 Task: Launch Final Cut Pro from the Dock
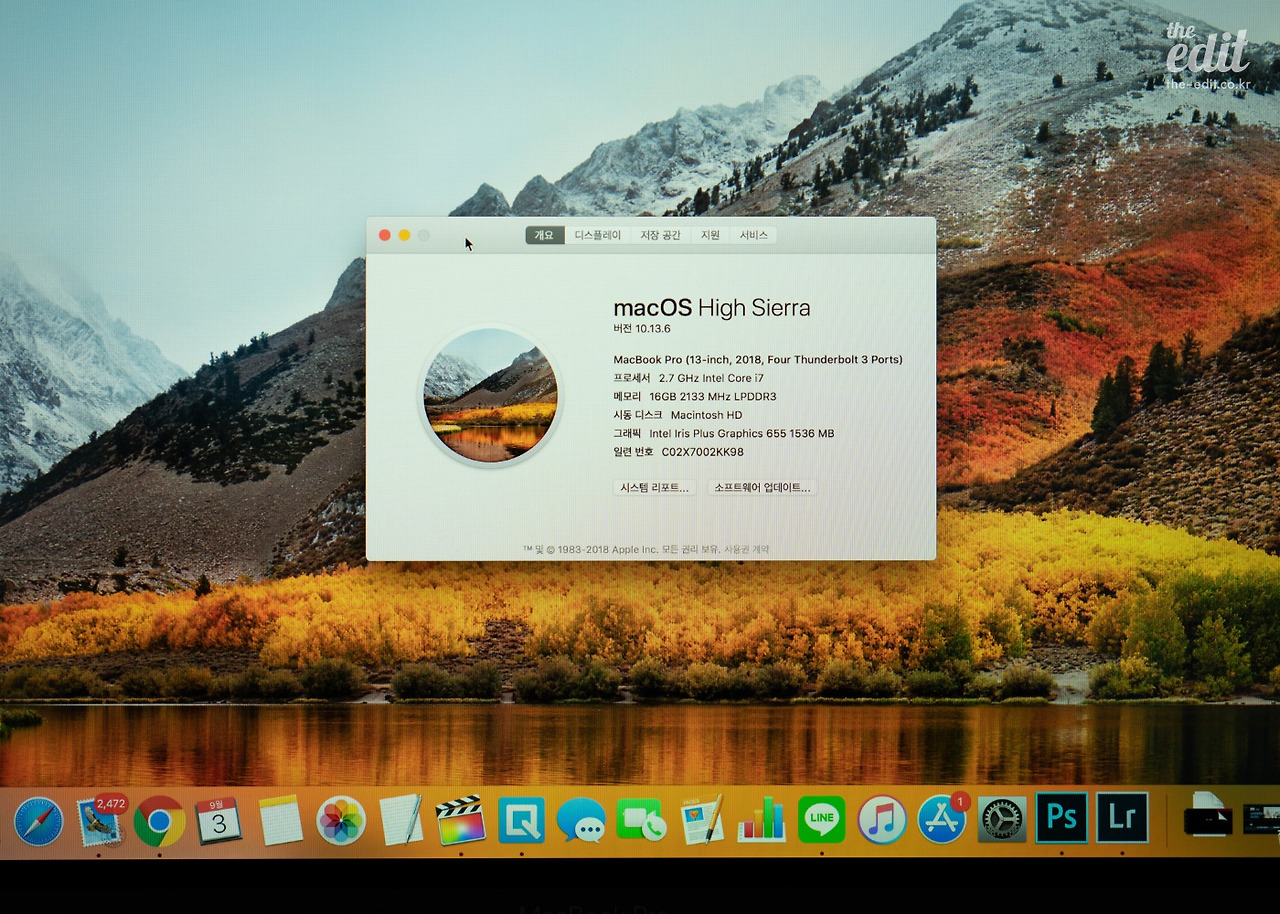point(461,820)
